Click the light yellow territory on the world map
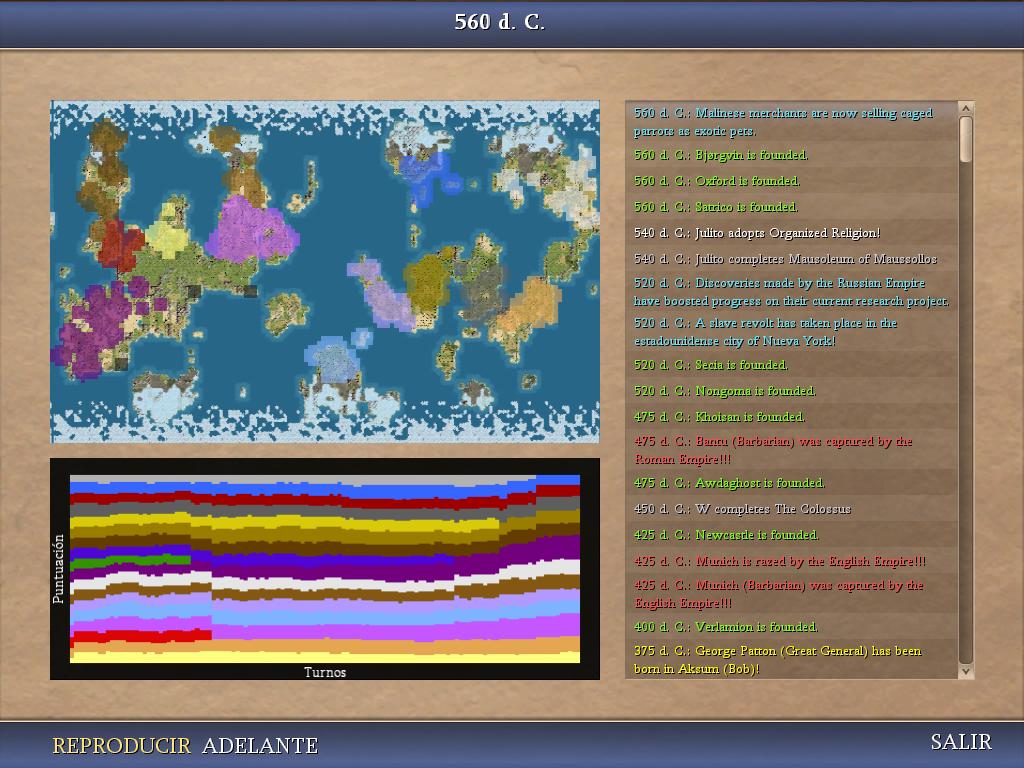 [168, 238]
